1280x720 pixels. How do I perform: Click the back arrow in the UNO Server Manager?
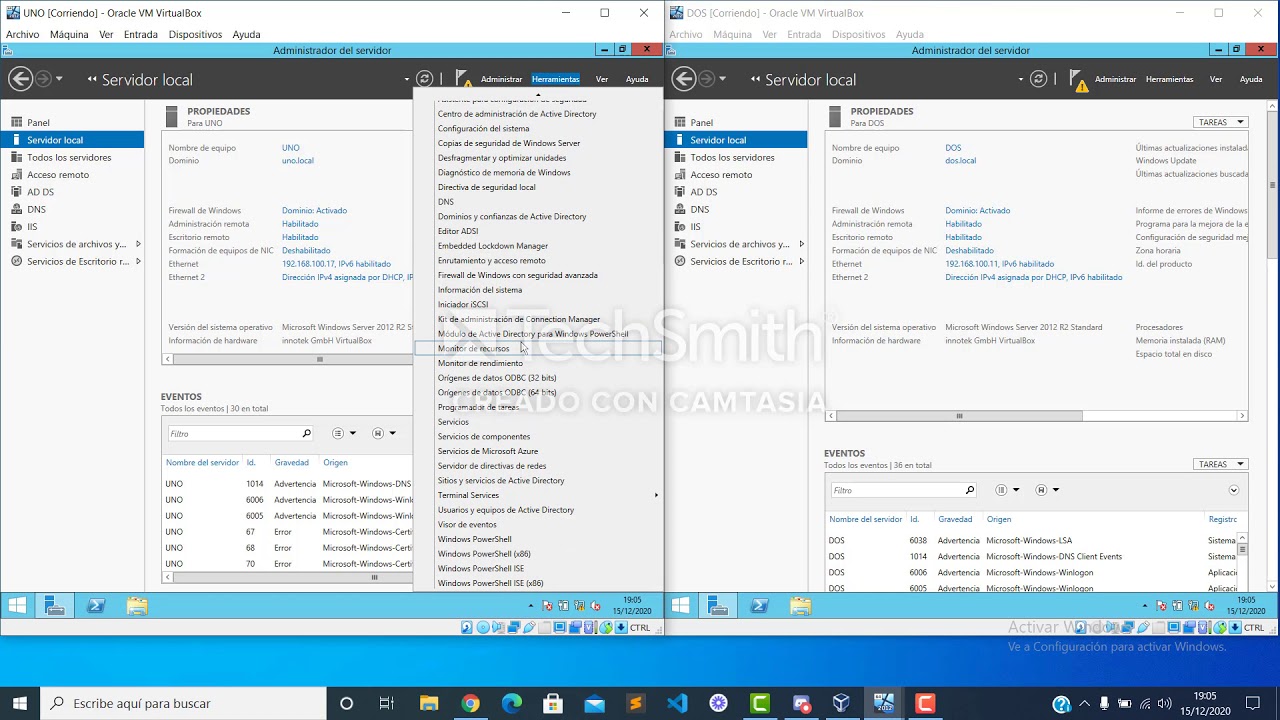20,79
